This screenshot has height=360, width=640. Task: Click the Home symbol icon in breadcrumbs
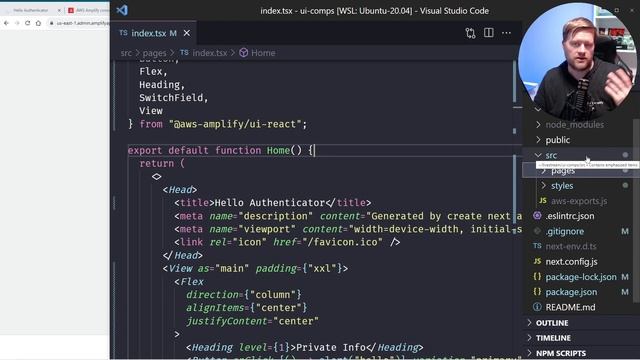244,53
